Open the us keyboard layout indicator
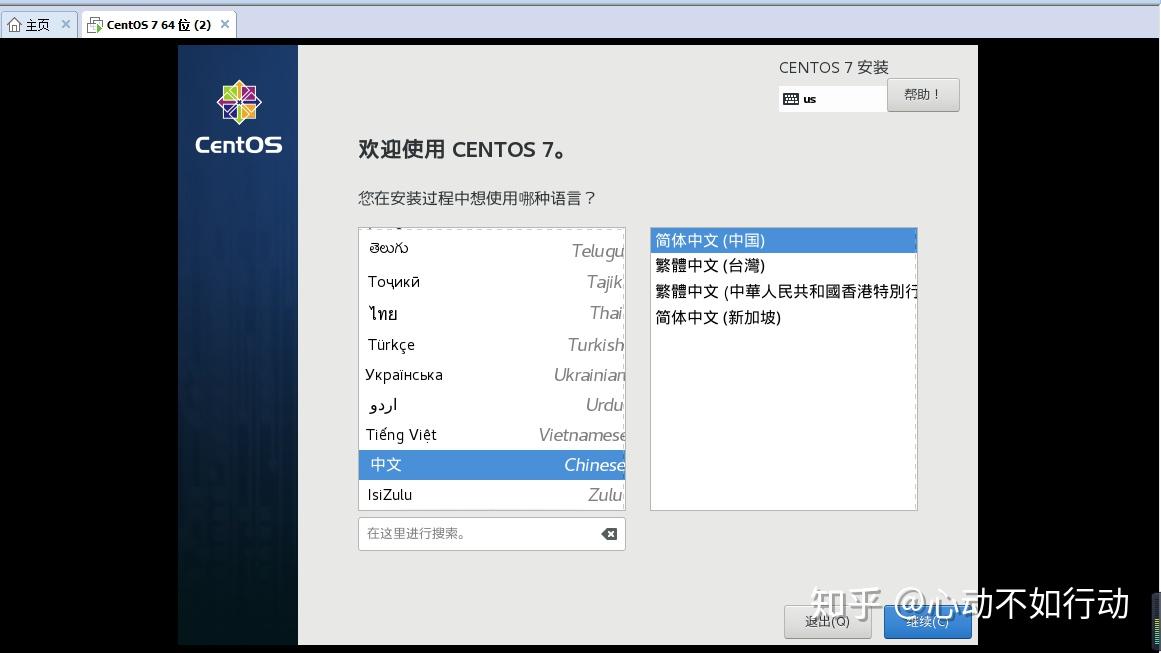 832,99
